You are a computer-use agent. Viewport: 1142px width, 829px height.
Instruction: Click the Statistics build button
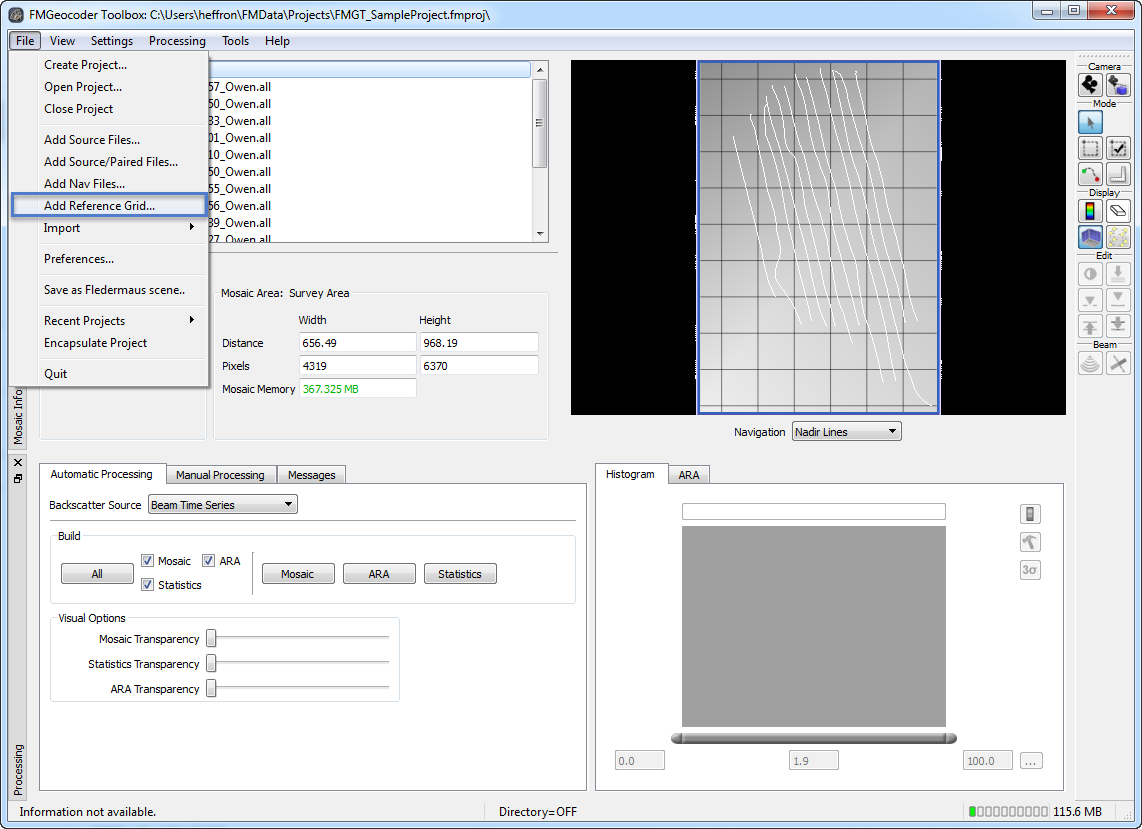[x=460, y=574]
